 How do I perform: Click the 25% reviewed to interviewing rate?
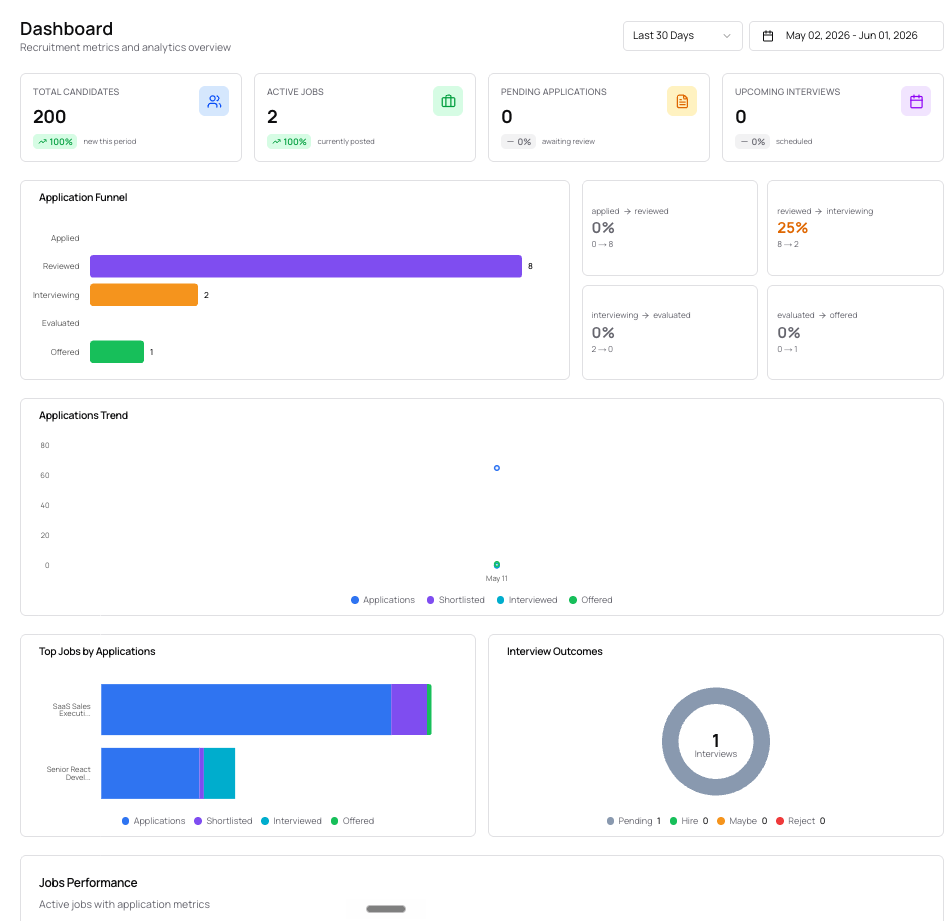pos(792,228)
